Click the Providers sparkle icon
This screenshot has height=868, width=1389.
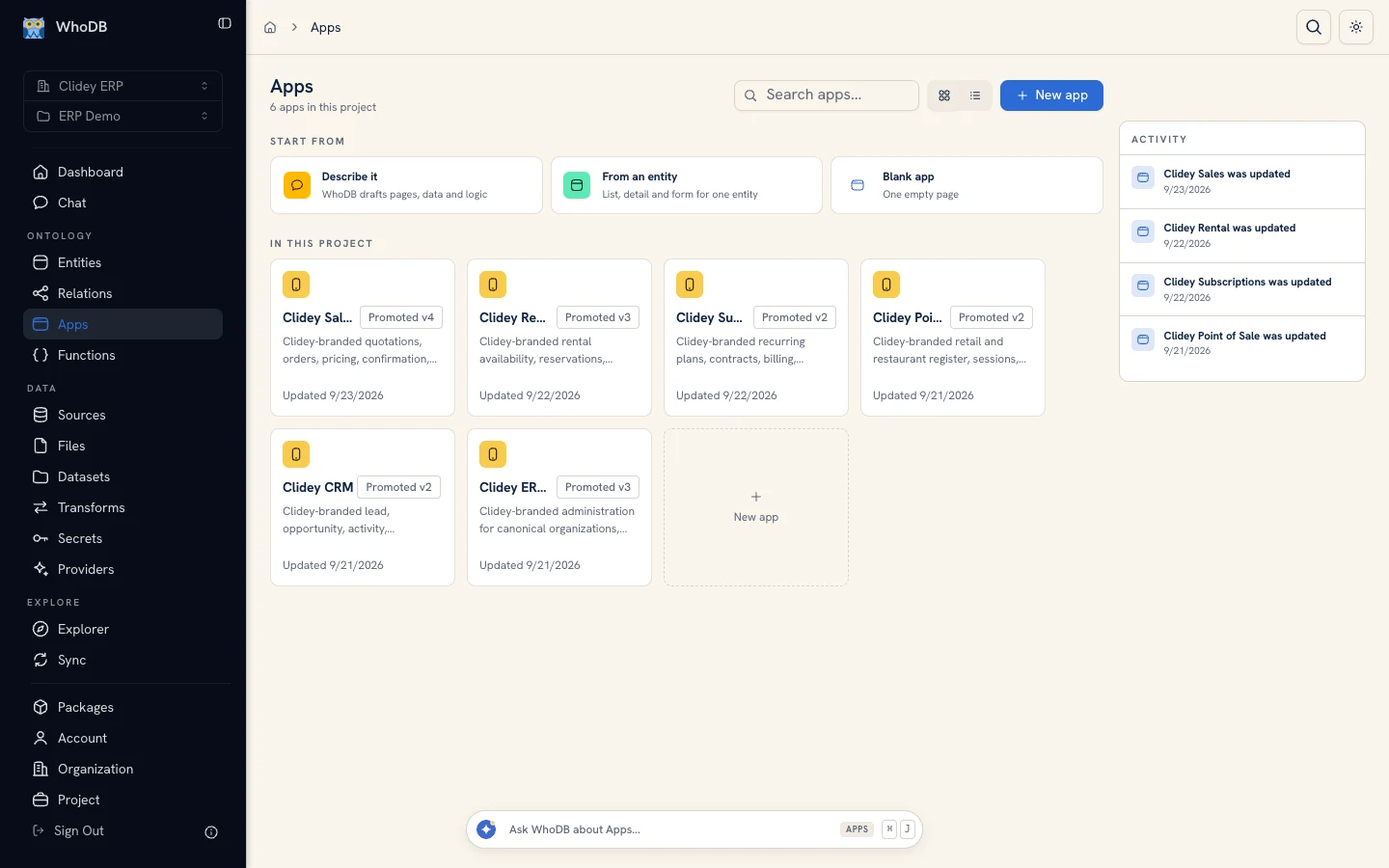41,569
